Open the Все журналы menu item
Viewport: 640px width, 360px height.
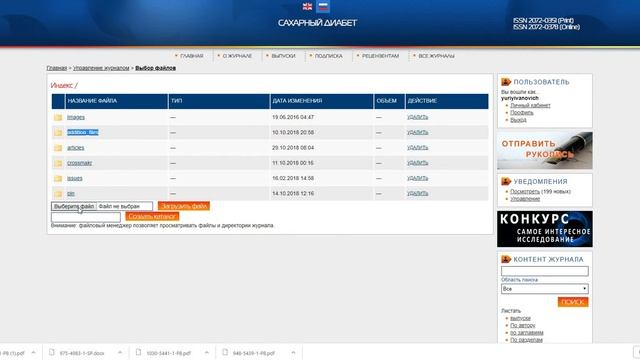(x=436, y=56)
